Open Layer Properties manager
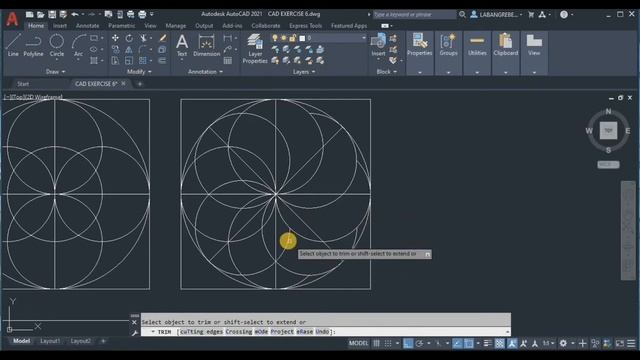Viewport: 640px width, 360px height. tap(255, 48)
